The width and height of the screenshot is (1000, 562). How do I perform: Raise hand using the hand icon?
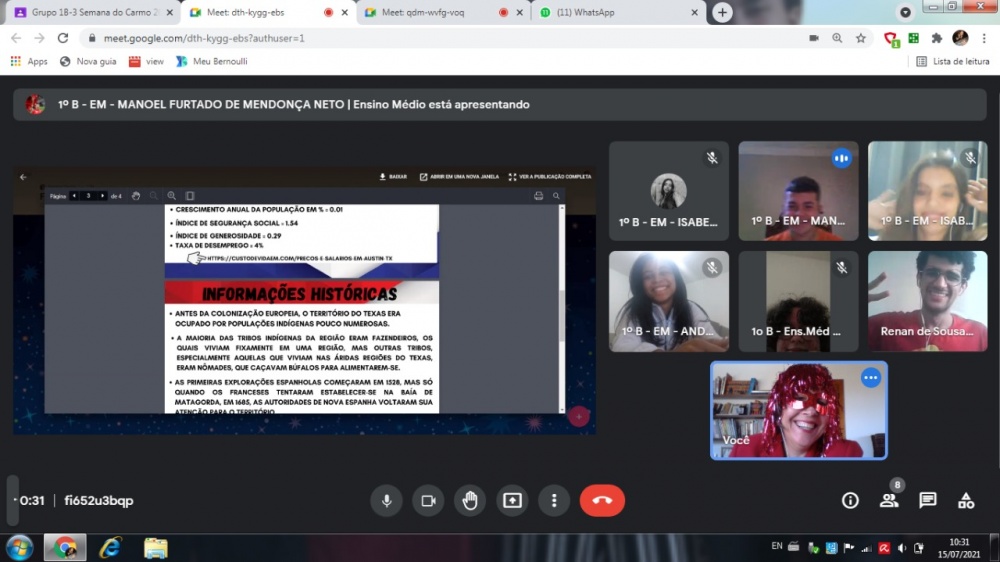[470, 501]
